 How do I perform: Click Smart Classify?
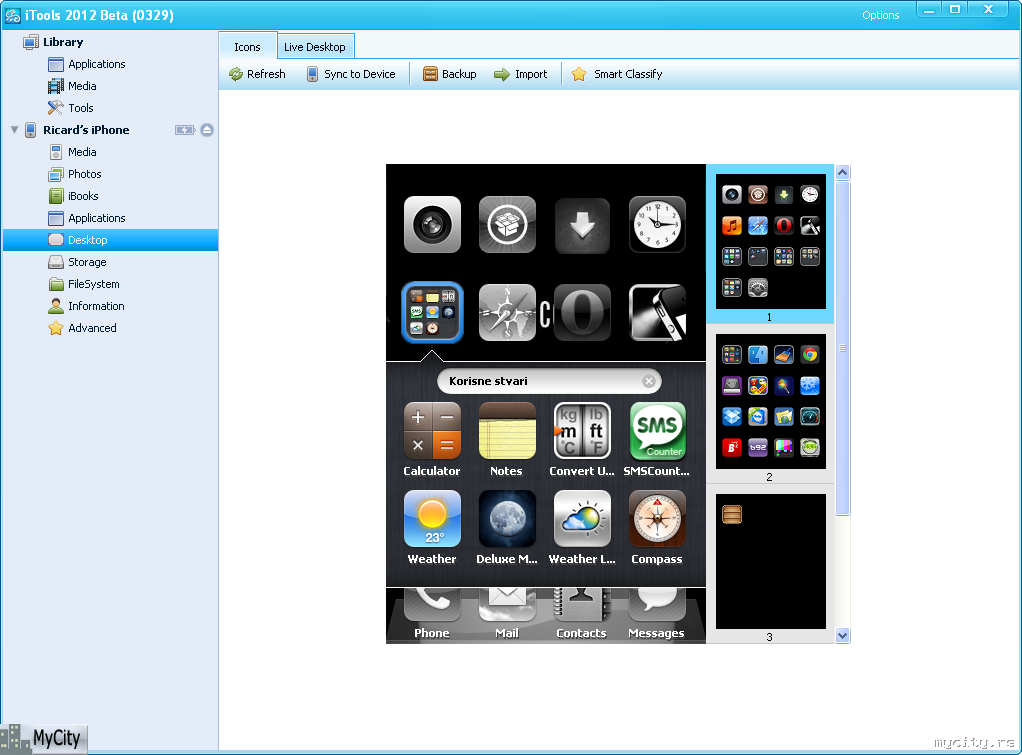coord(617,74)
